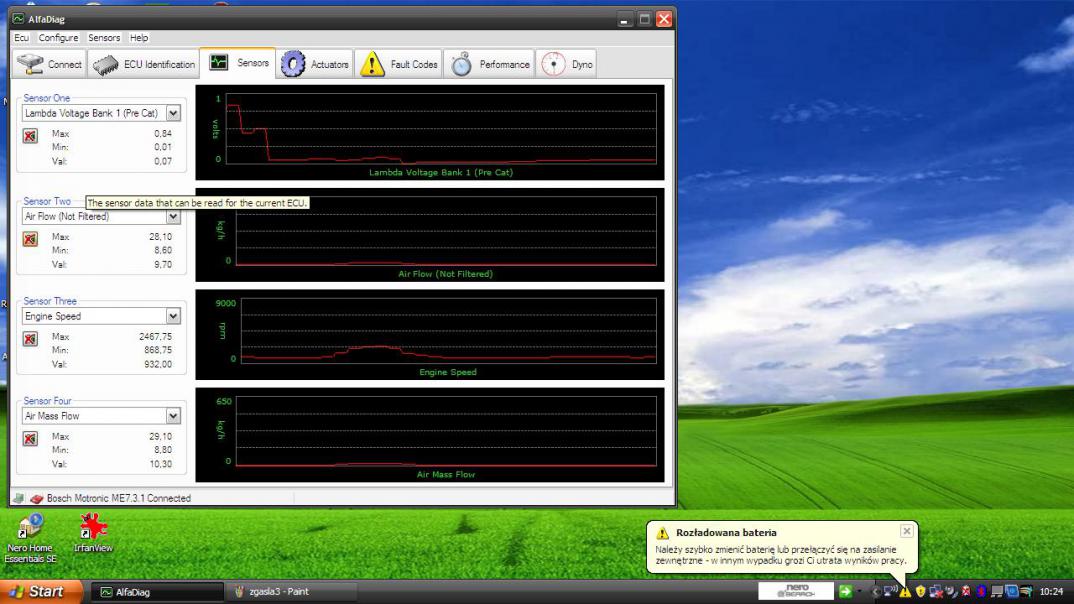Reset Sensor Four statistics with red X icon
The width and height of the screenshot is (1074, 604).
click(30, 439)
